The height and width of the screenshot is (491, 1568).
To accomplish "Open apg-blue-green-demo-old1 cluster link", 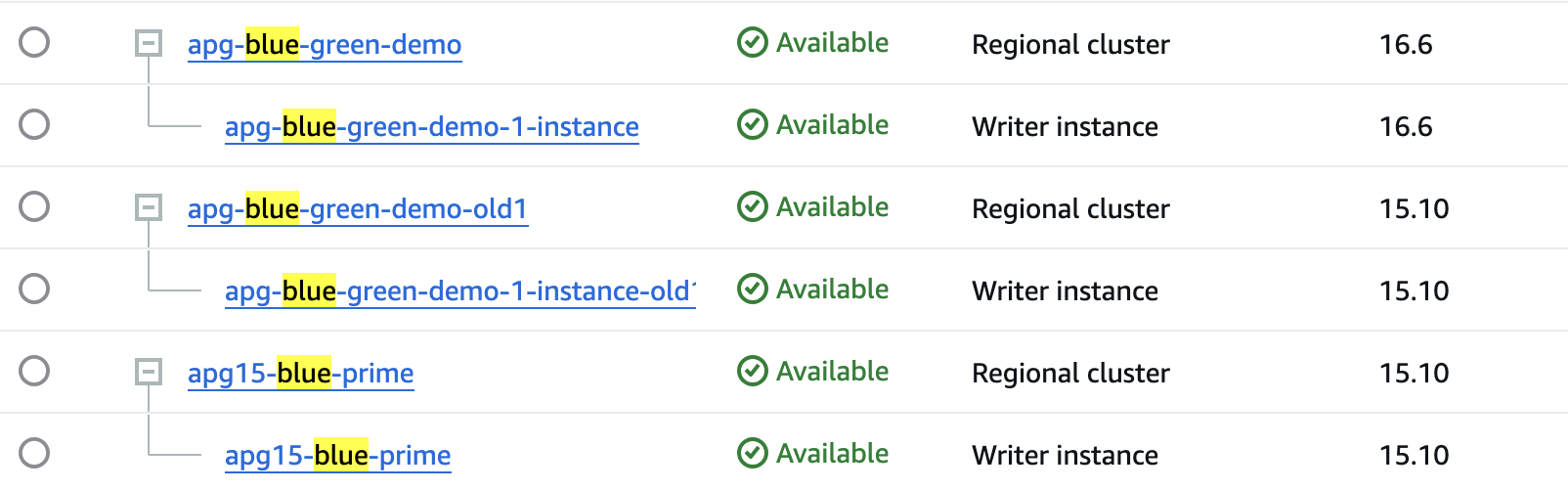I will [358, 209].
